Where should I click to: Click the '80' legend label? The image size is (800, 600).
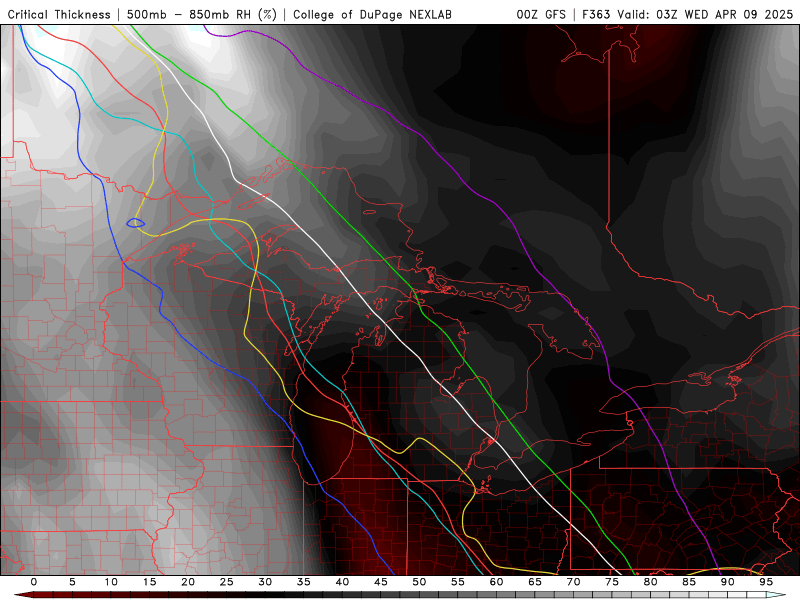point(650,582)
